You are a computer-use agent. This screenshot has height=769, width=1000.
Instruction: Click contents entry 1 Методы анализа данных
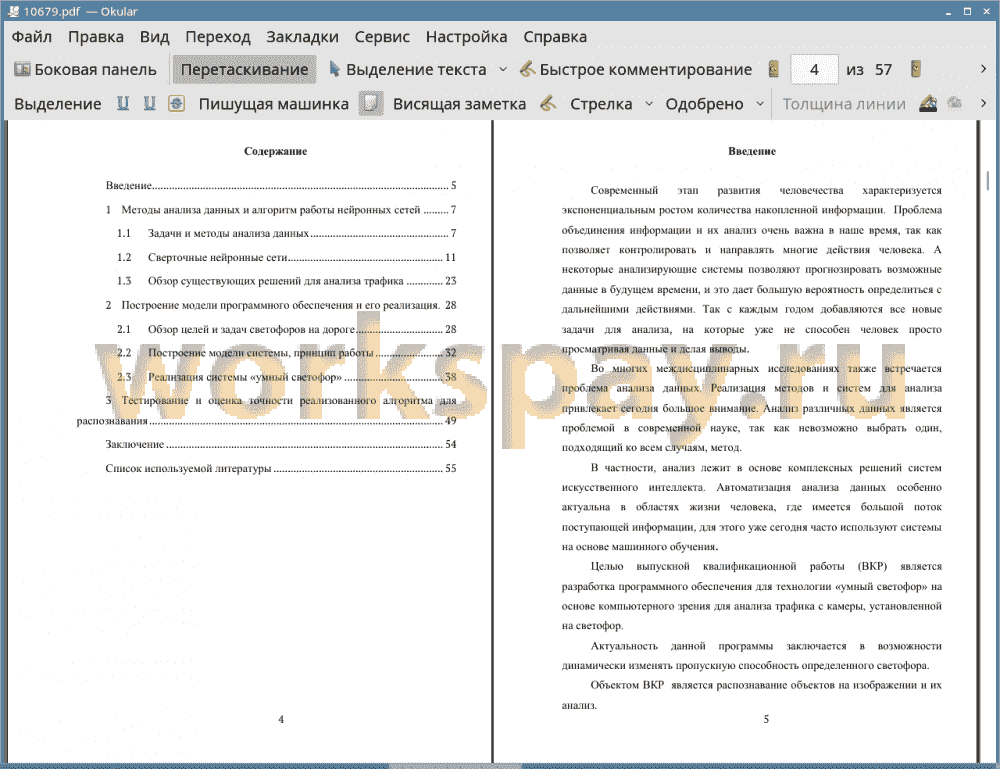coord(281,210)
